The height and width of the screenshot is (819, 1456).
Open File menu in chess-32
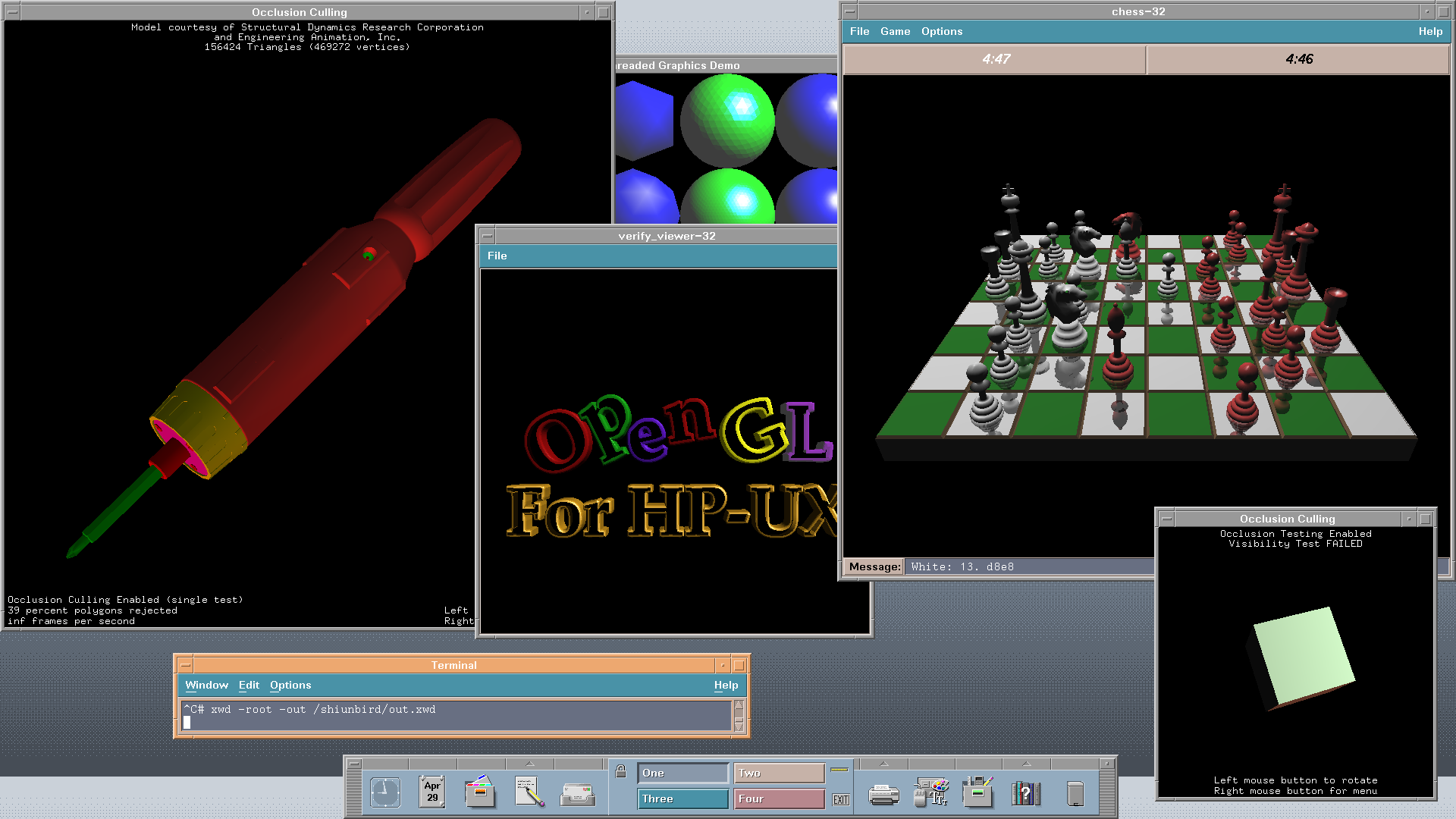(859, 31)
